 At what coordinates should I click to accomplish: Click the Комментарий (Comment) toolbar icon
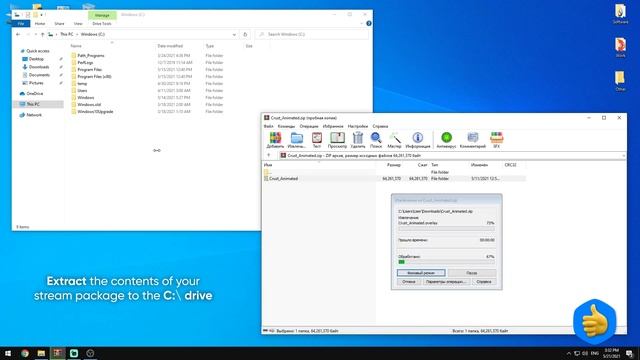(x=473, y=140)
